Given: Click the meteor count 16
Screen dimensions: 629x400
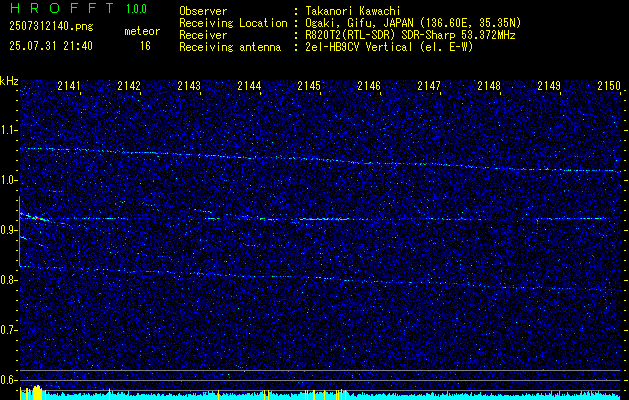Looking at the screenshot, I should pyautogui.click(x=145, y=46).
